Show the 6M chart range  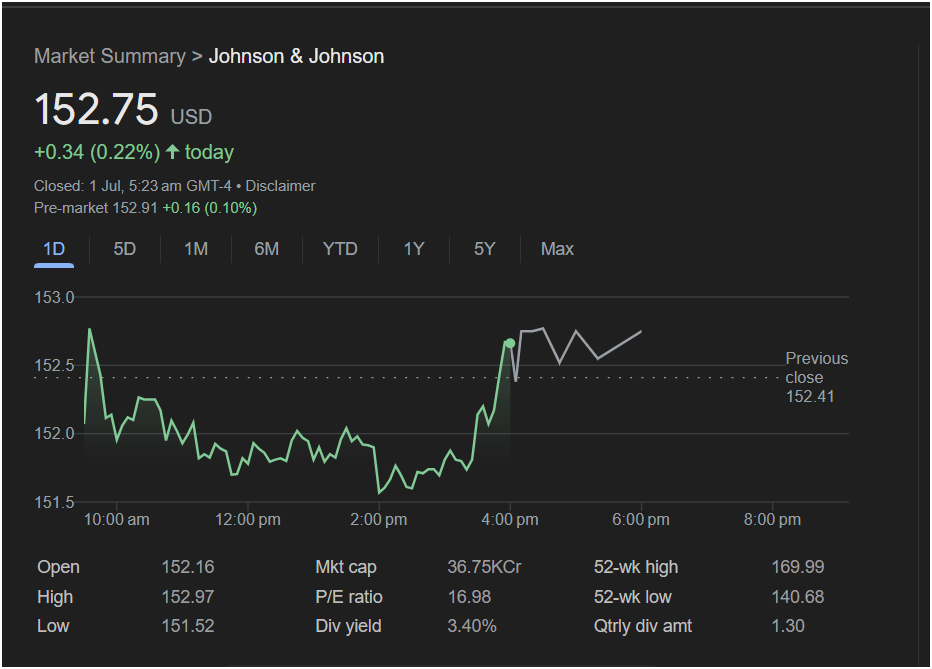(x=267, y=249)
